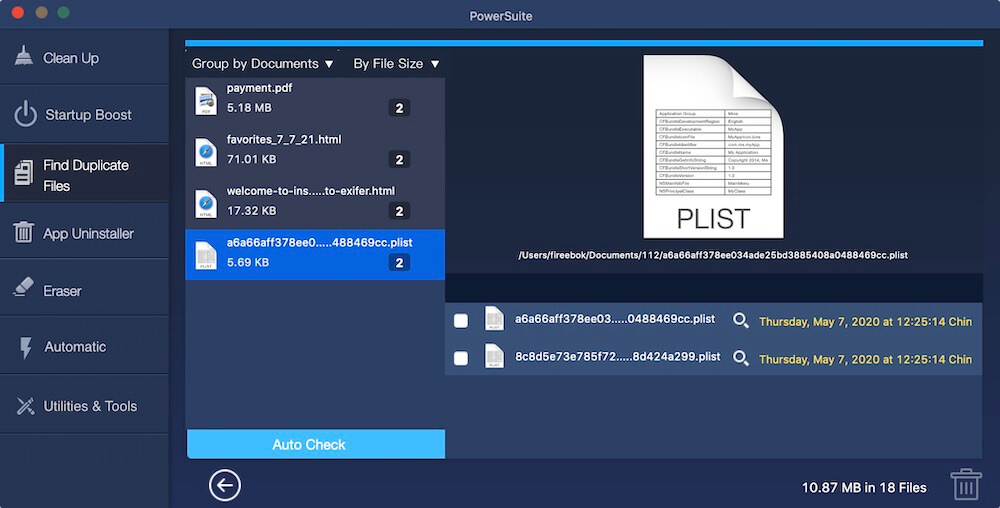Click duplicate count badge on selected plist
Viewport: 1000px width, 508px height.
click(x=399, y=263)
